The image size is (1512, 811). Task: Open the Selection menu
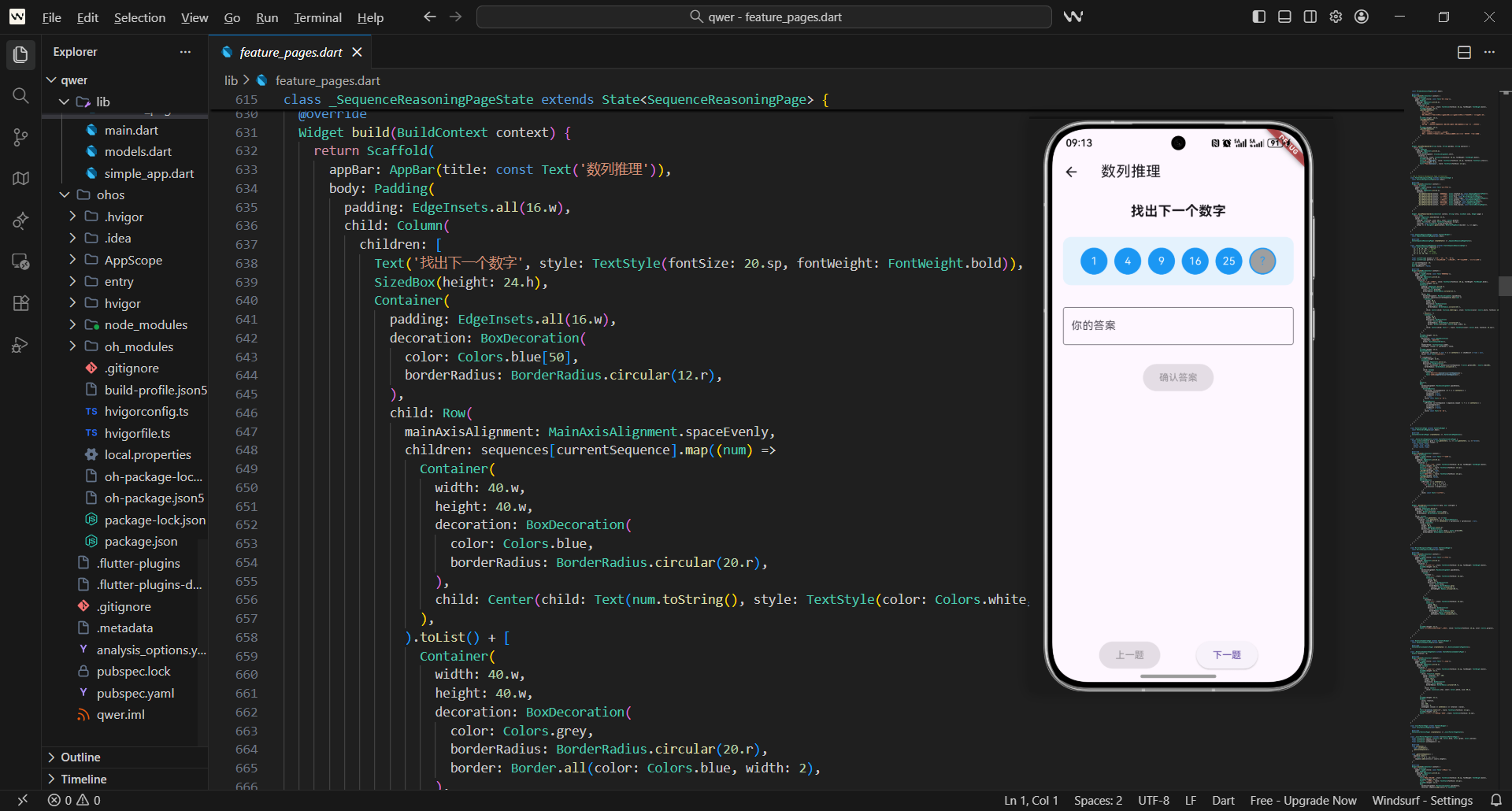[x=139, y=17]
